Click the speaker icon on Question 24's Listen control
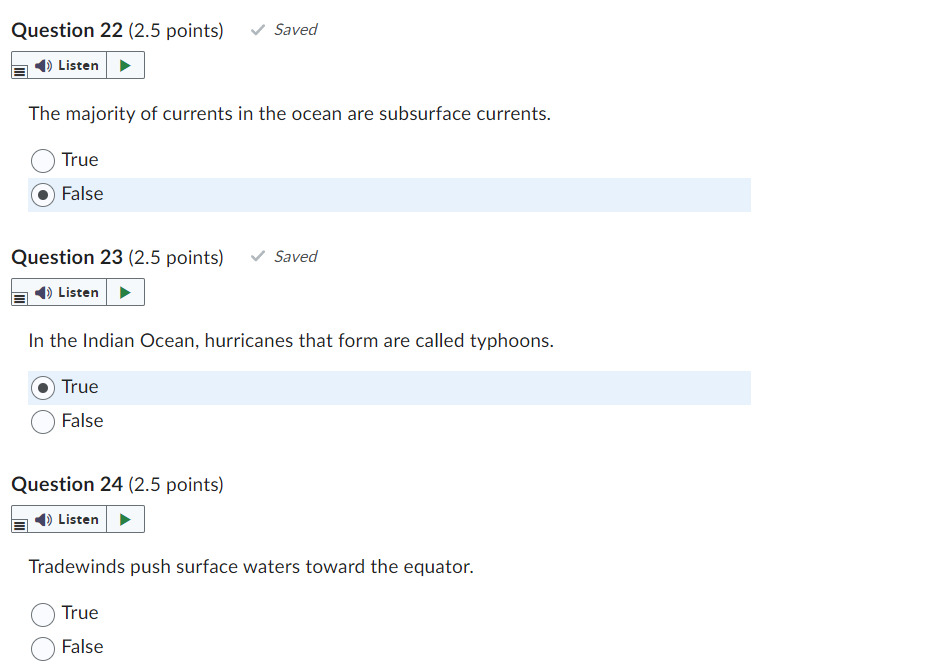Viewport: 927px width, 670px height. pyautogui.click(x=41, y=519)
